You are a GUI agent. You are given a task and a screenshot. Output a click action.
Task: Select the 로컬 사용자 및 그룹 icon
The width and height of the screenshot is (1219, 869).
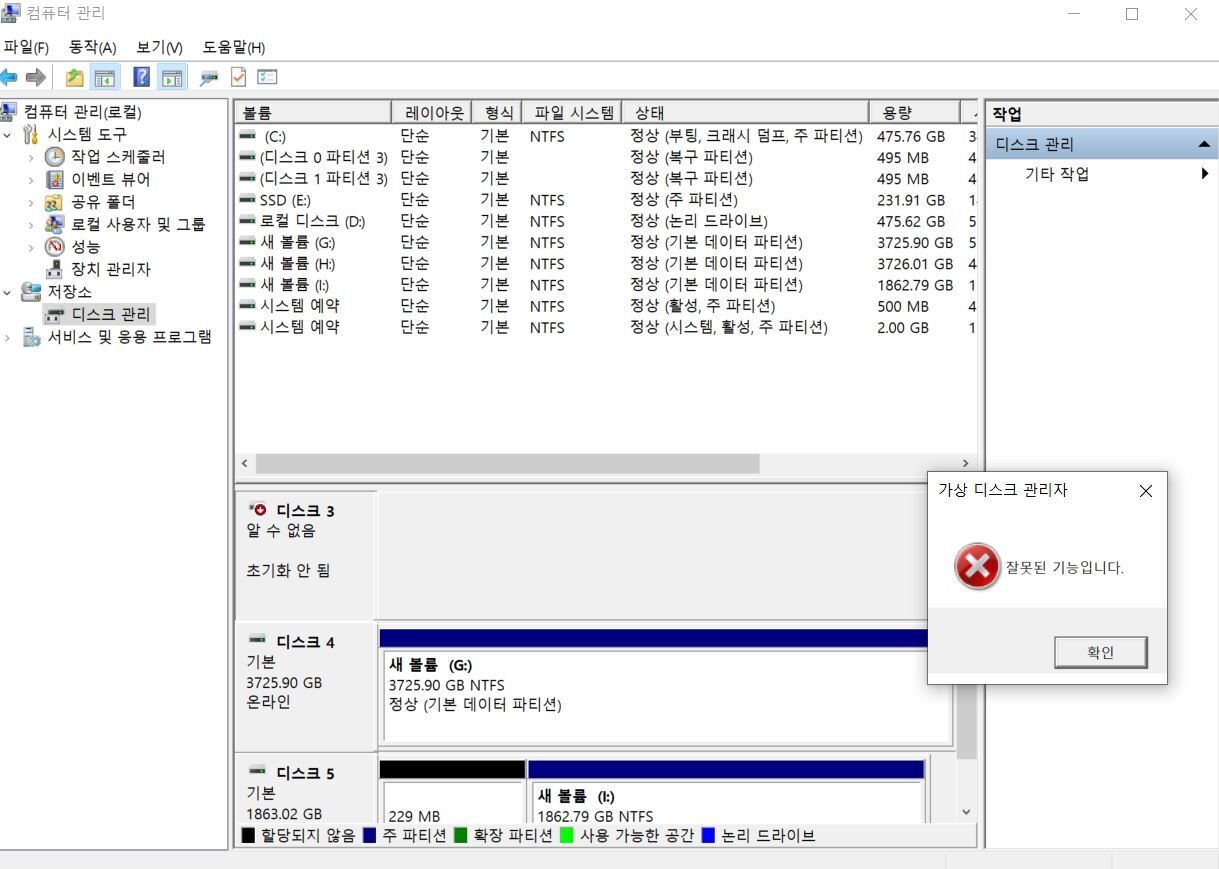[55, 224]
